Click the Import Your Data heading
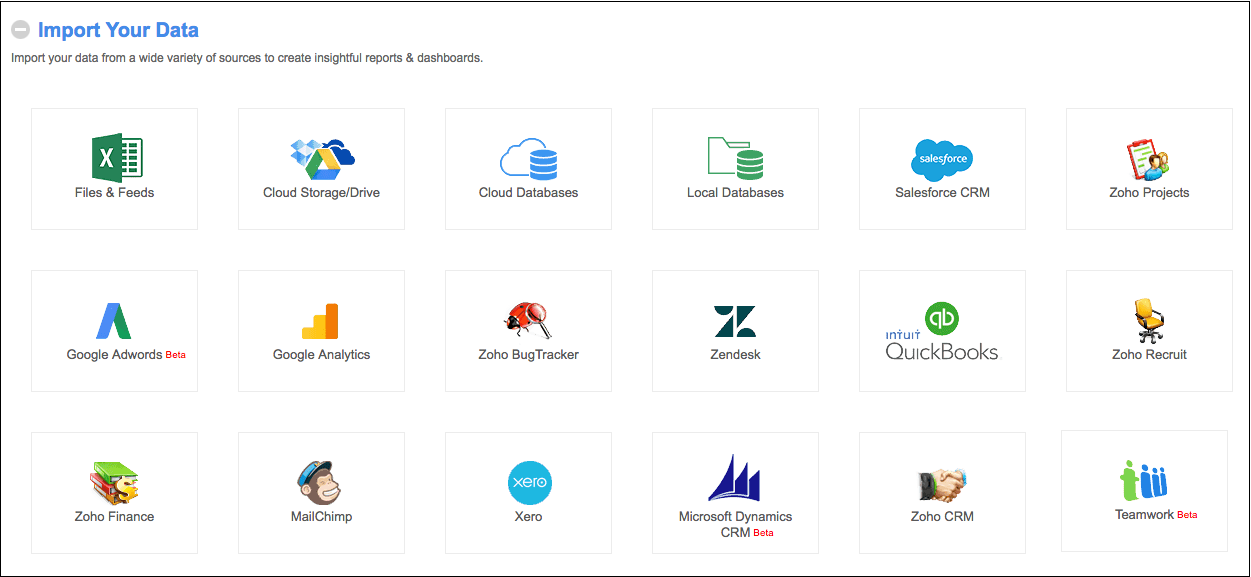 (x=118, y=30)
